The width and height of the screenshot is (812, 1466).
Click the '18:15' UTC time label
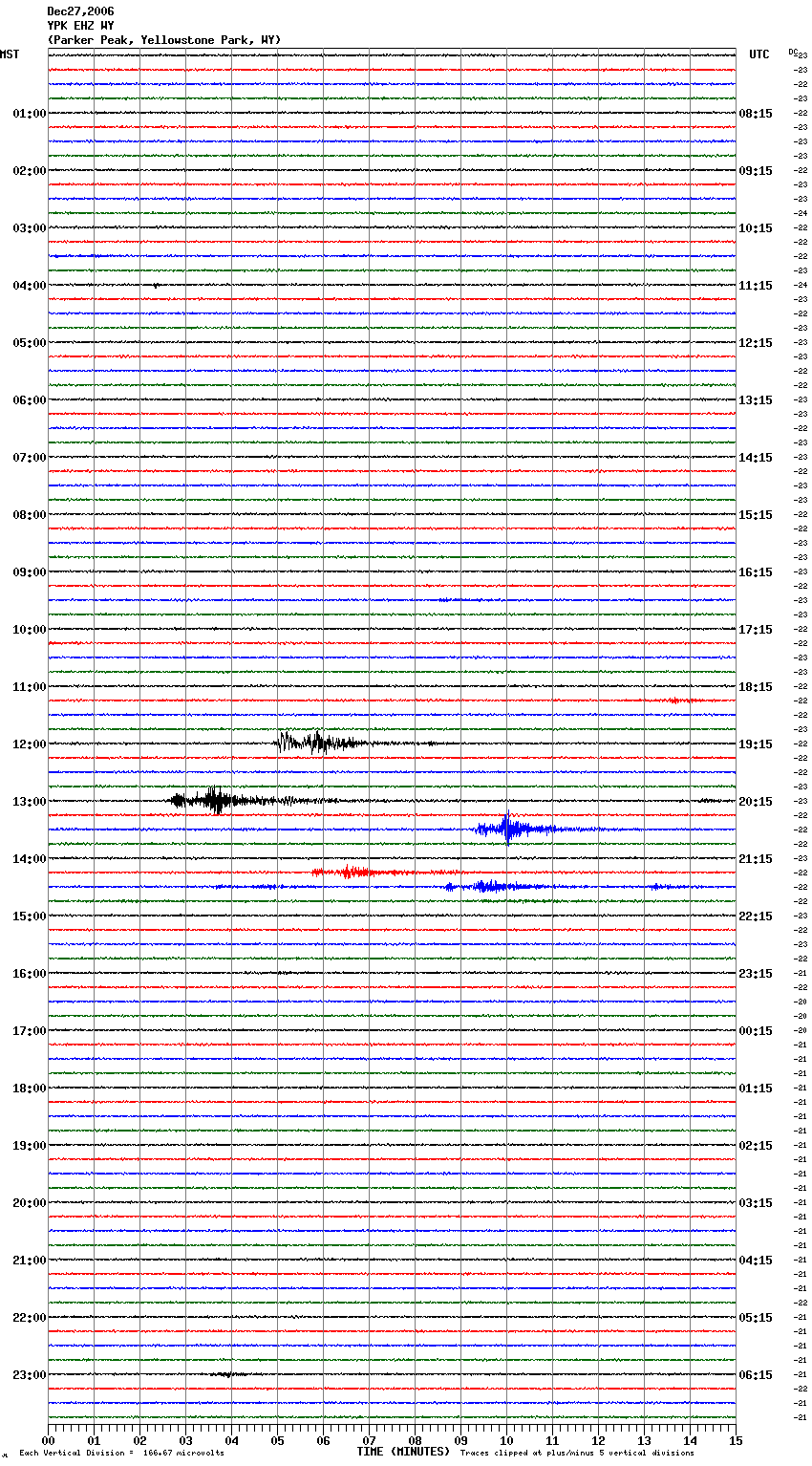coord(756,687)
